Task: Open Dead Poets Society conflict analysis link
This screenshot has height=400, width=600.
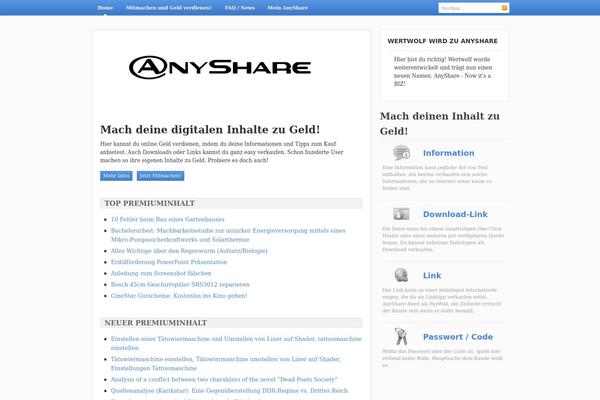Action: tap(224, 379)
